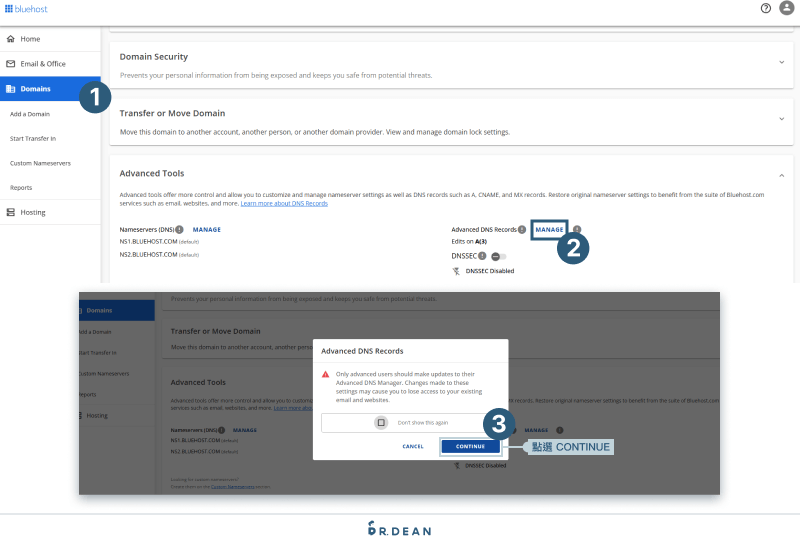Click the Edits on A(3) text

[x=469, y=241]
